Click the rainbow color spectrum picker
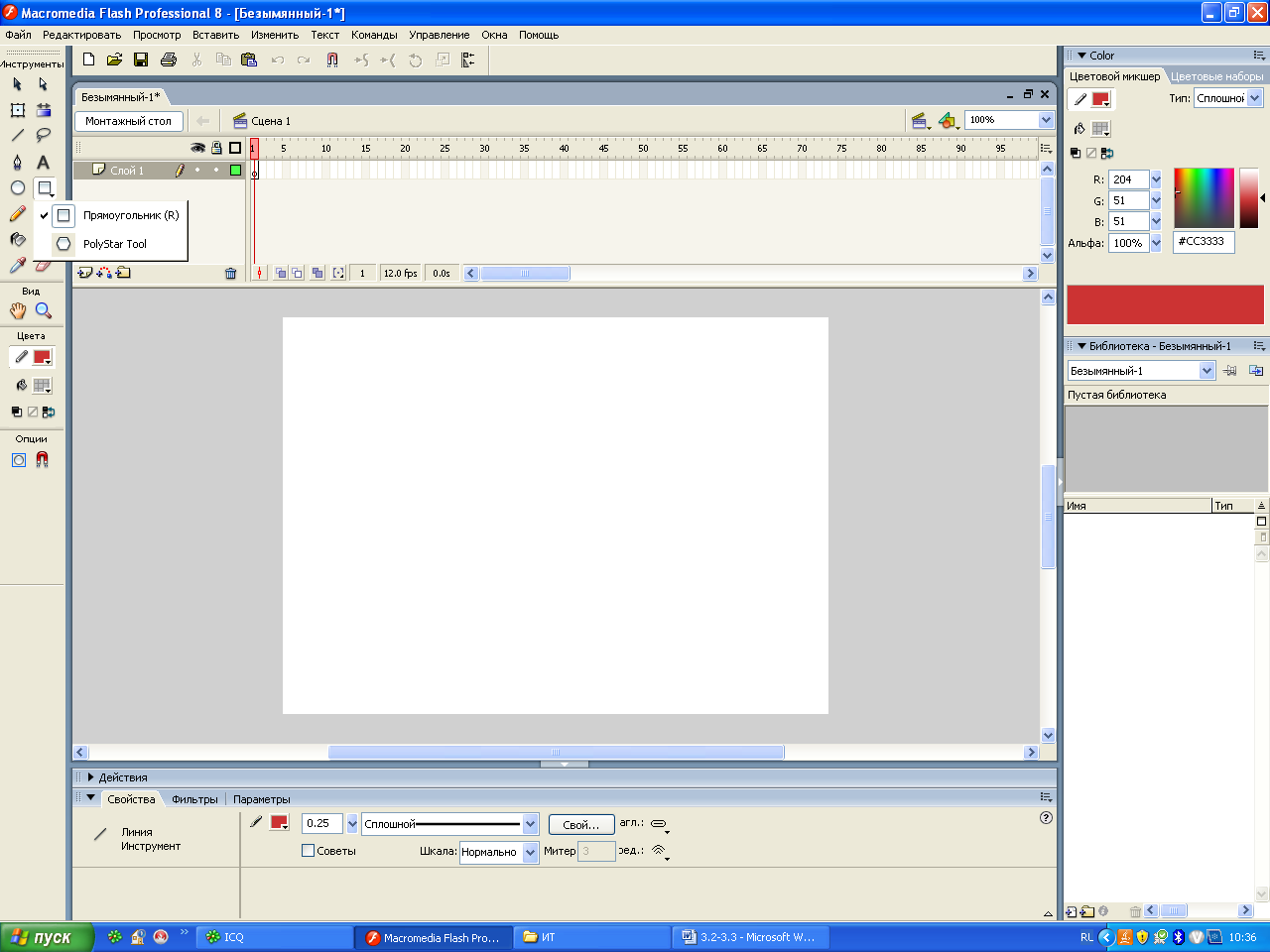The image size is (1270, 952). tap(1204, 198)
